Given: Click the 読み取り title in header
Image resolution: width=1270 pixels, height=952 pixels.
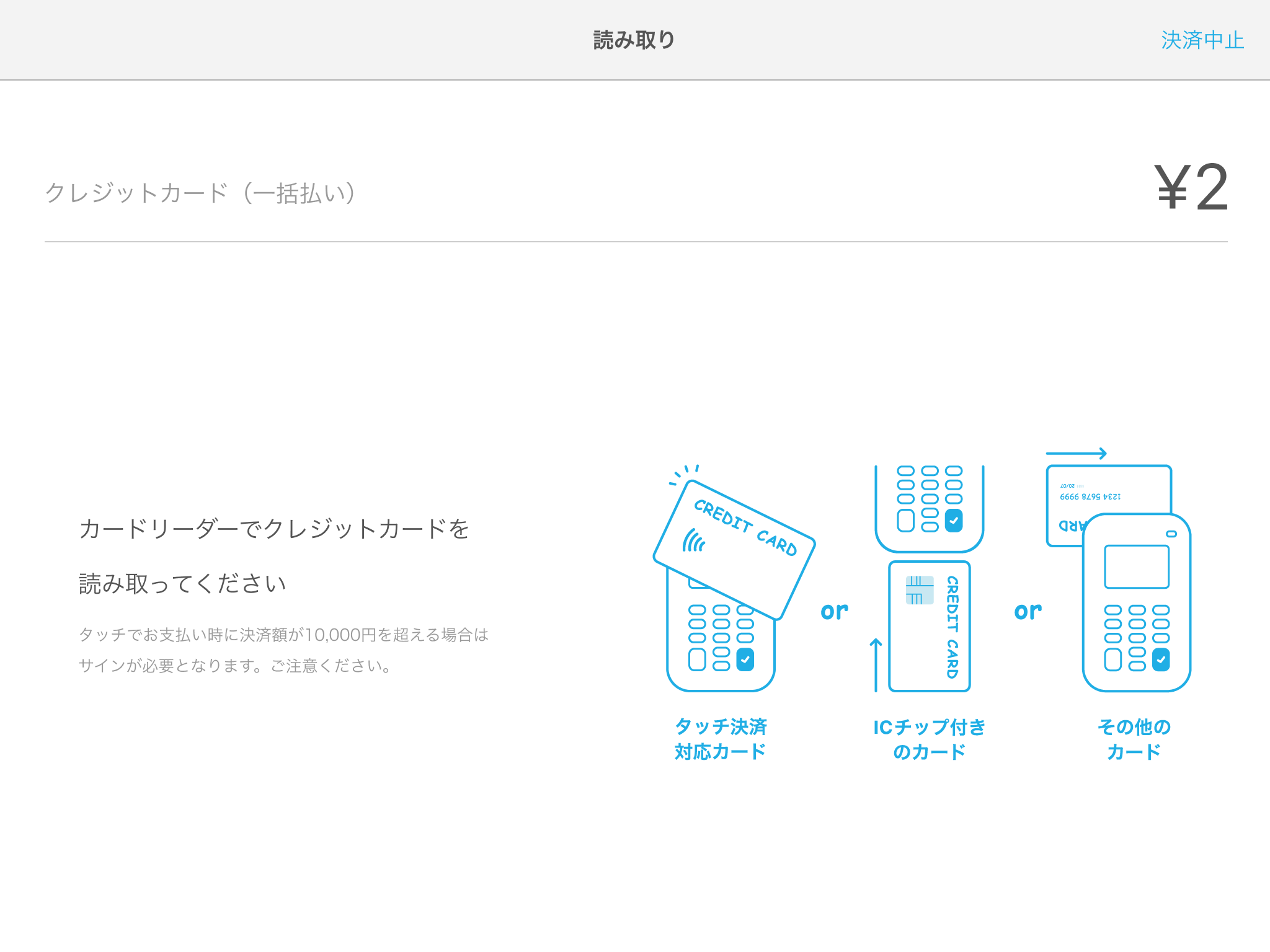Looking at the screenshot, I should point(634,40).
